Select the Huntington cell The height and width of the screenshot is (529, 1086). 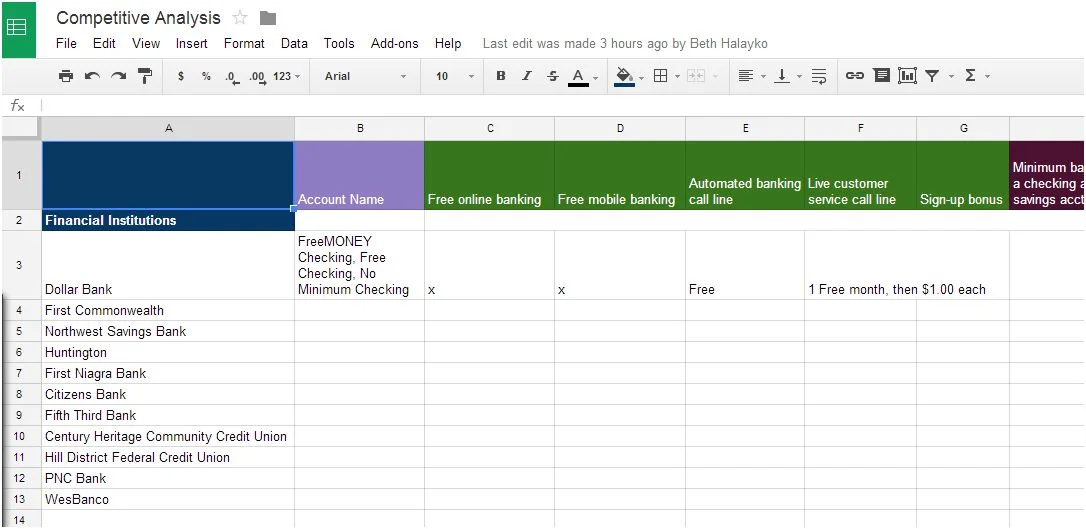(168, 352)
